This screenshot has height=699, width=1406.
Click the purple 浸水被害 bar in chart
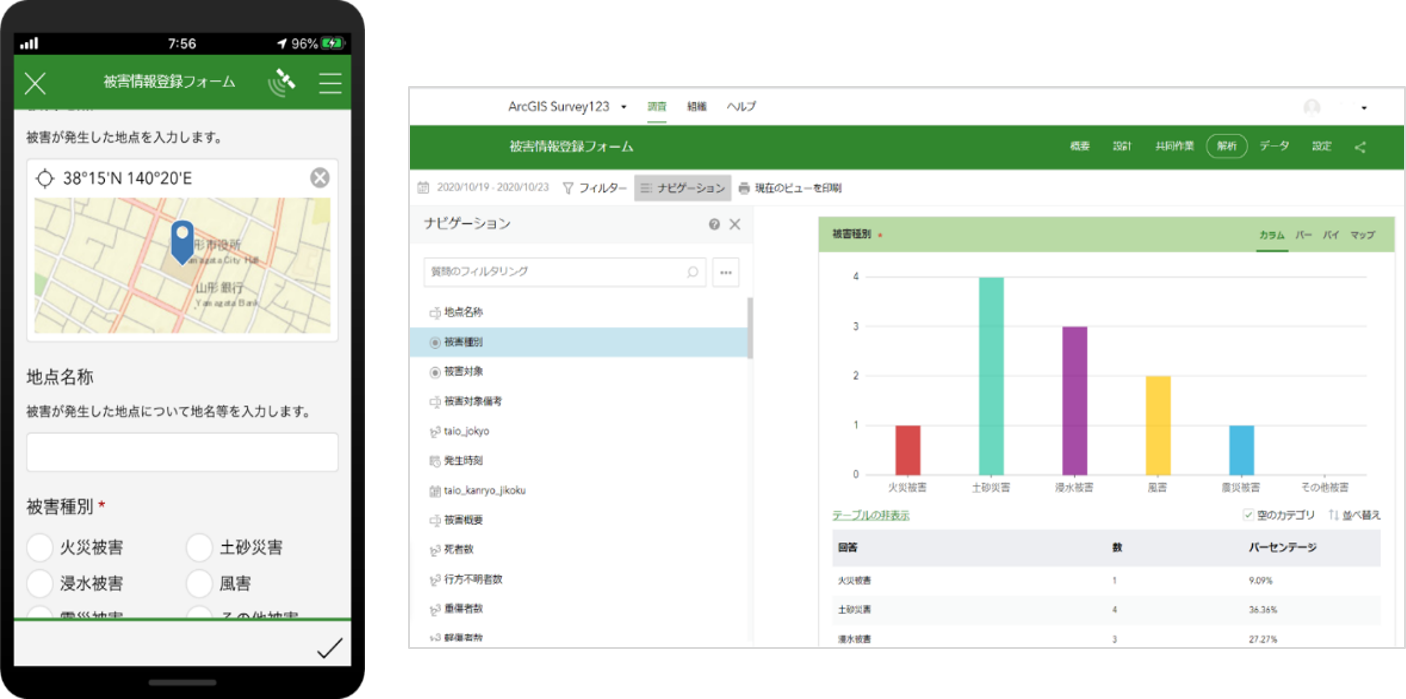[1074, 400]
